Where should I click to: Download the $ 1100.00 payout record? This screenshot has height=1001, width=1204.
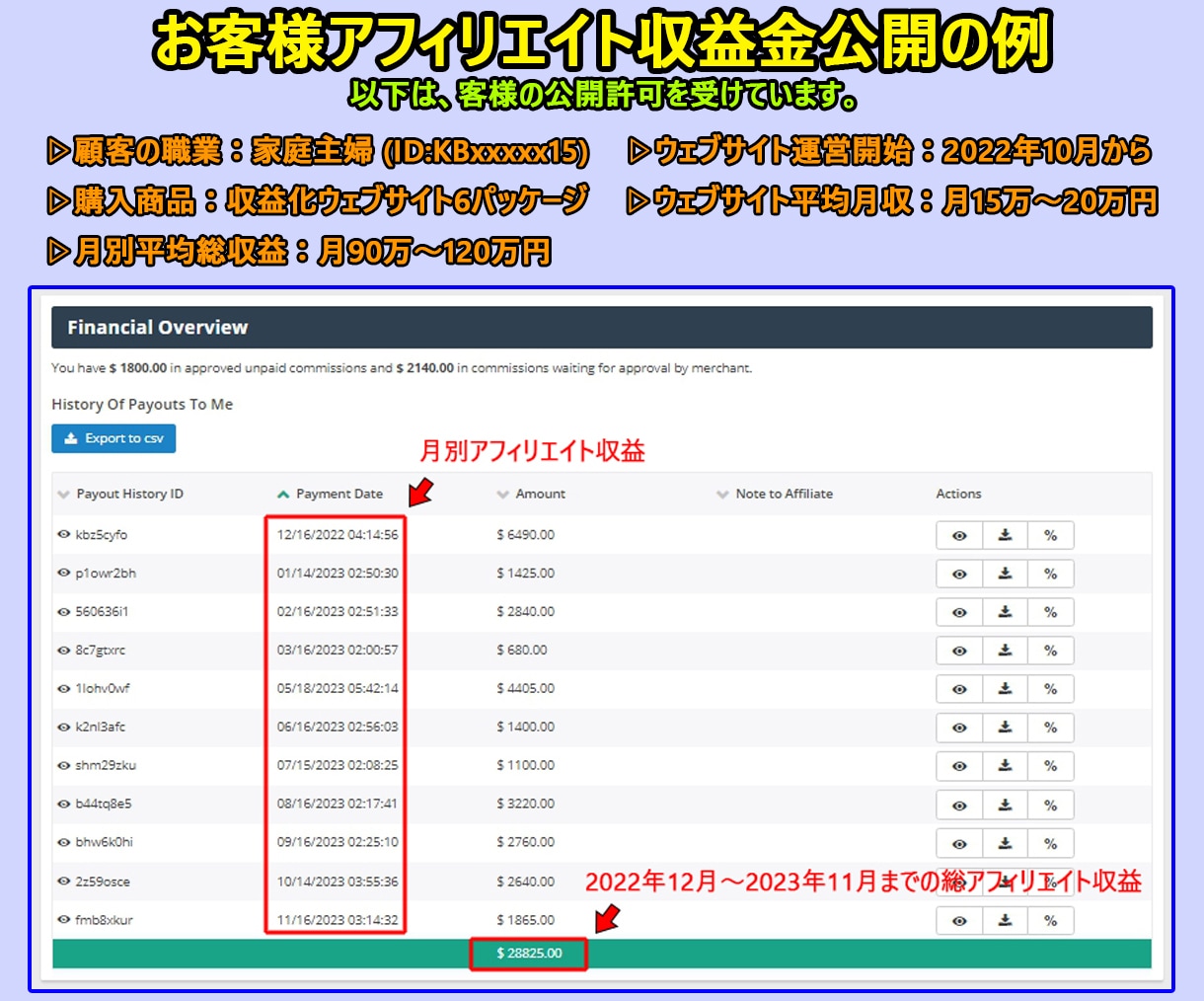point(1005,766)
